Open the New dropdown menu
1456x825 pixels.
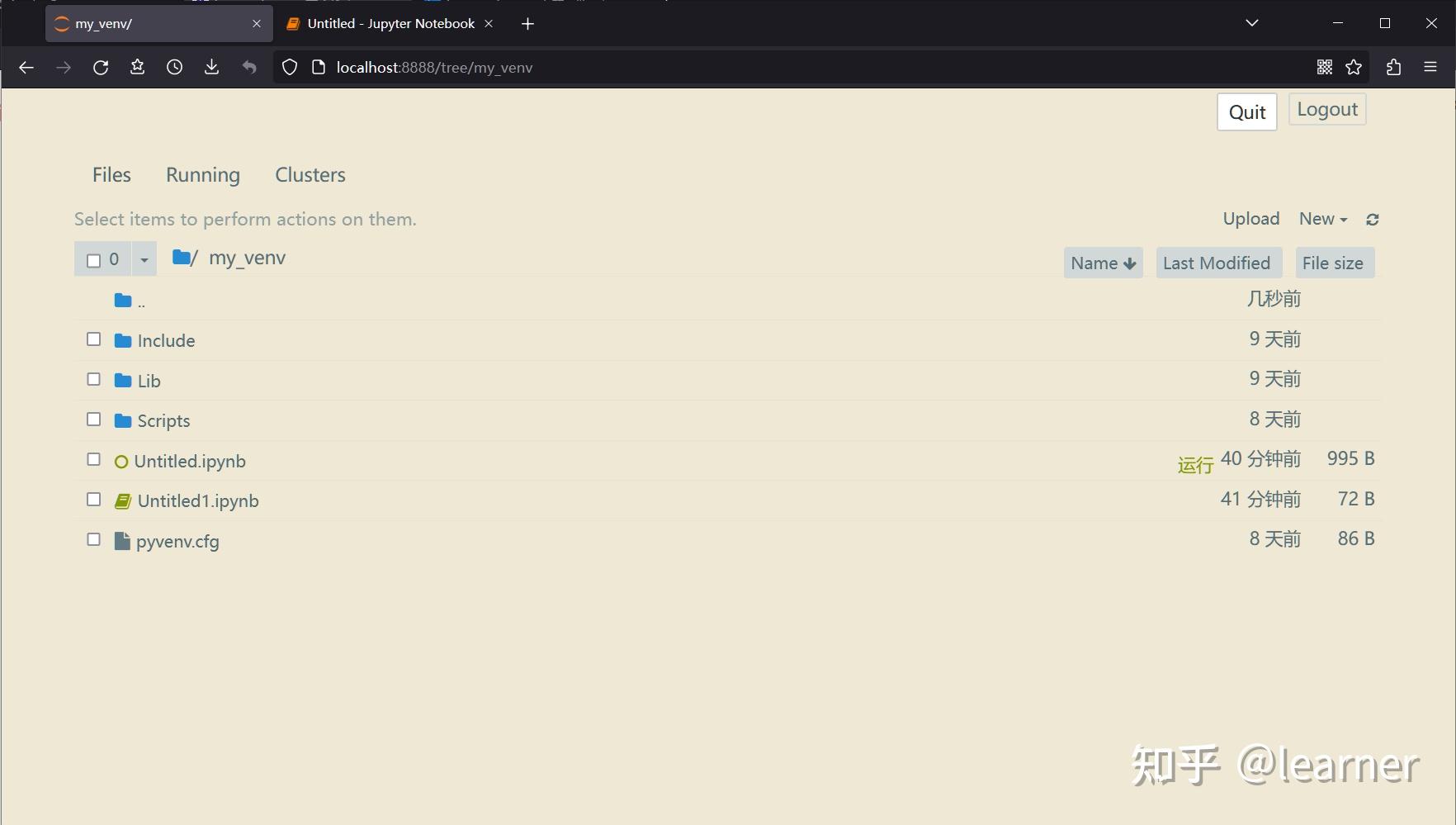(1323, 219)
